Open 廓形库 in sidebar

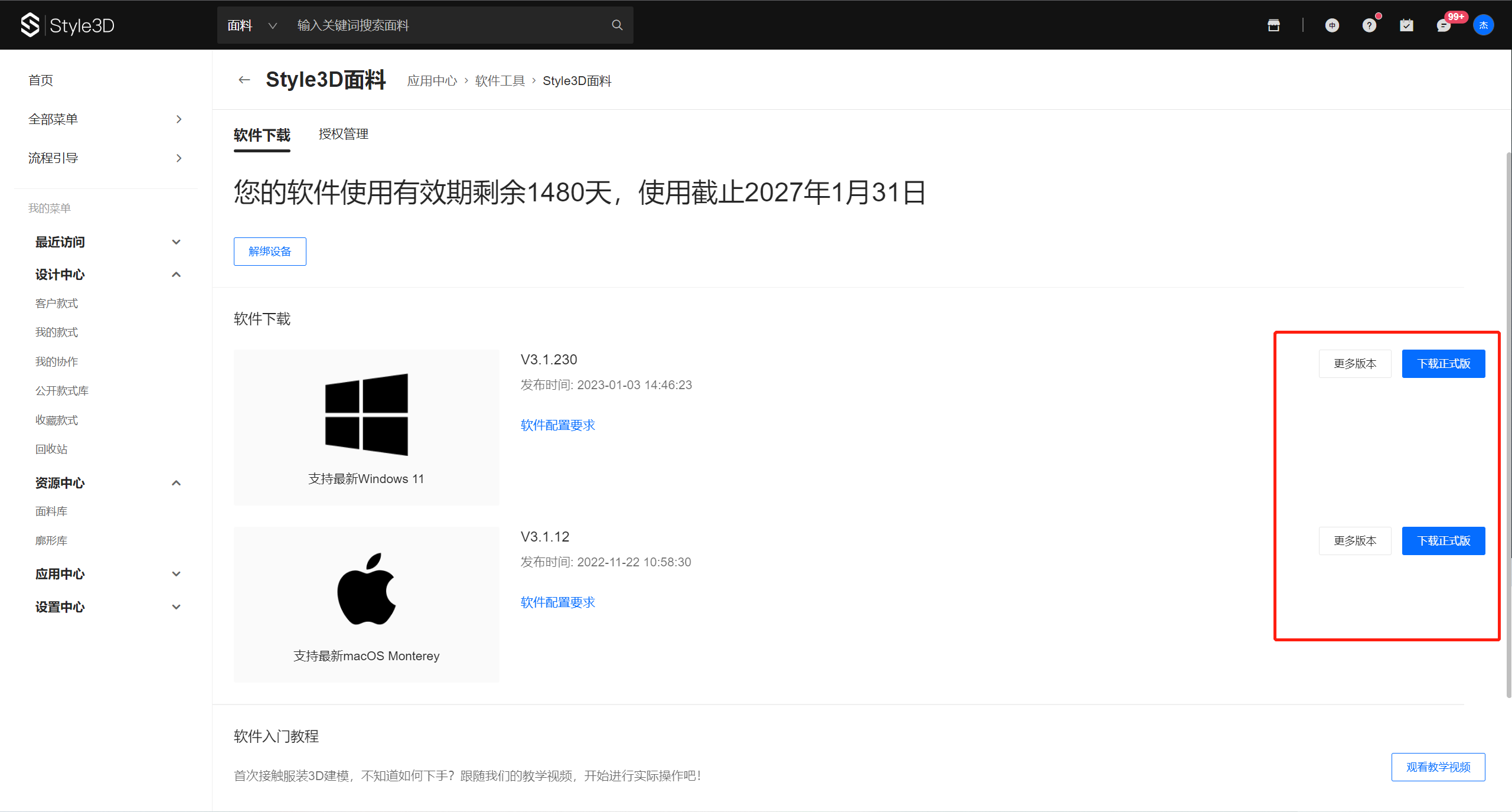[x=51, y=541]
